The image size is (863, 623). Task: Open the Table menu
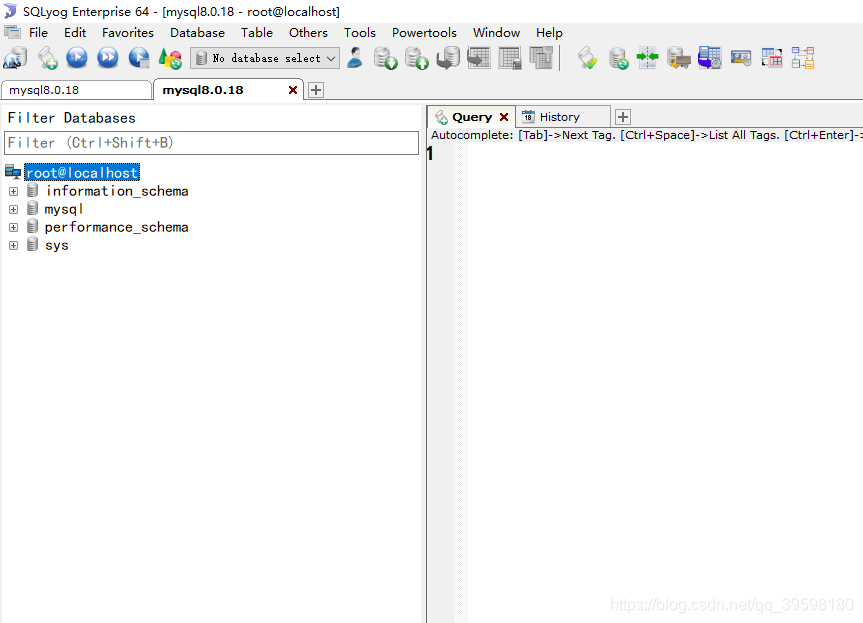(x=256, y=33)
